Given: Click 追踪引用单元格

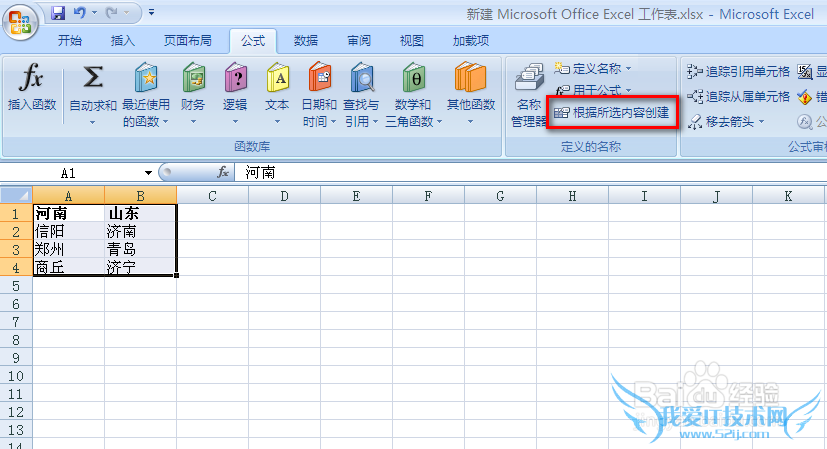Looking at the screenshot, I should [738, 71].
